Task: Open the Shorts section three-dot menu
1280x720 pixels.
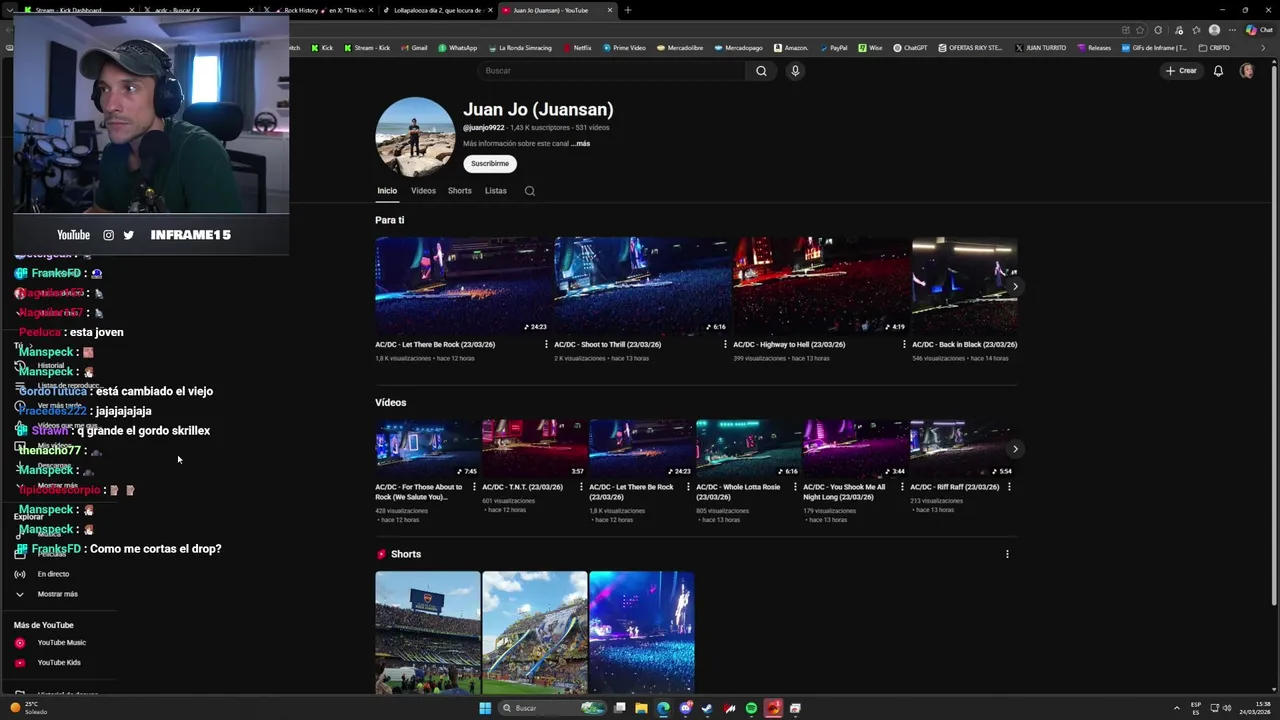Action: (x=1007, y=554)
